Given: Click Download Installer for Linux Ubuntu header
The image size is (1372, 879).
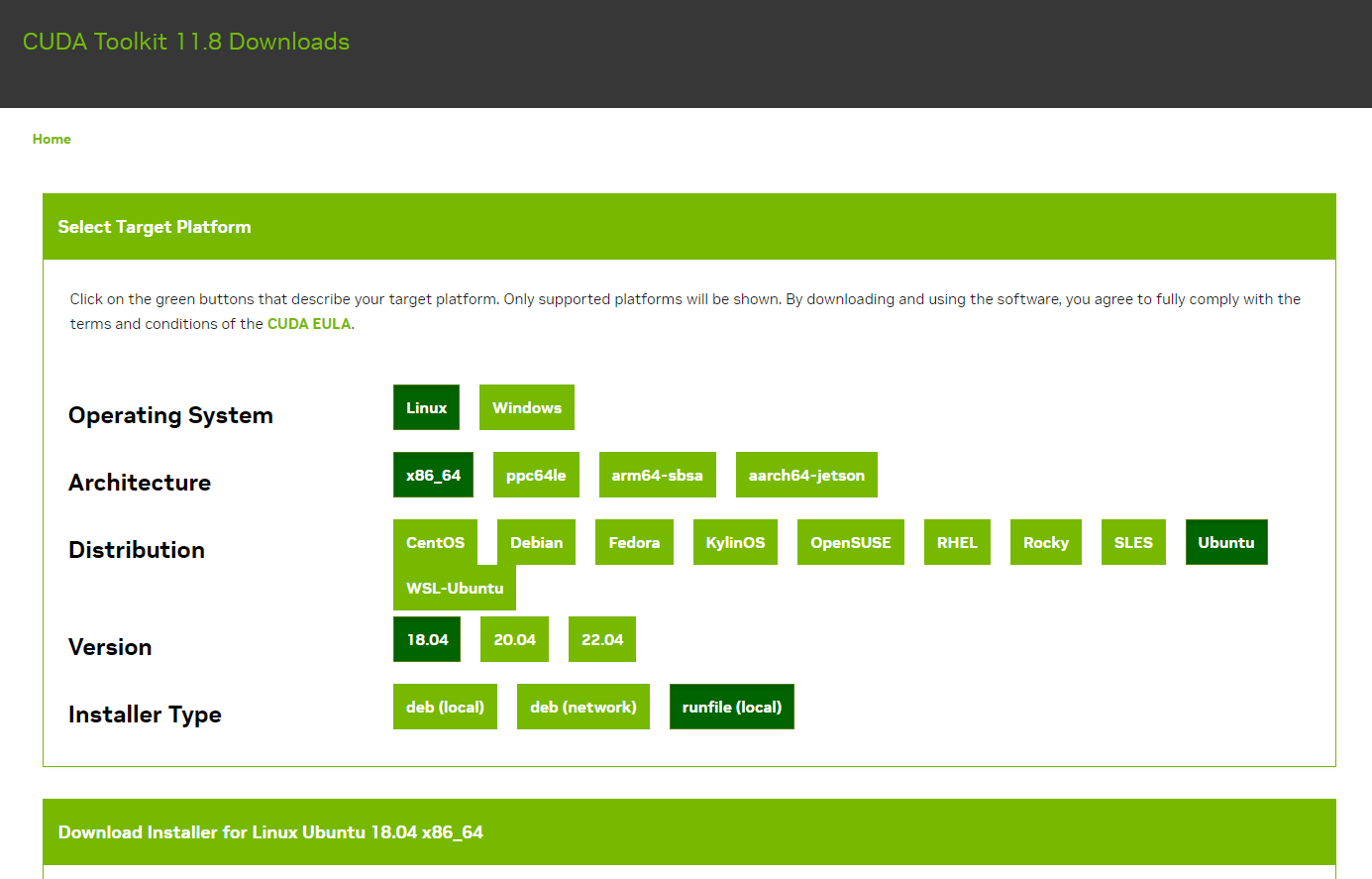Looking at the screenshot, I should (689, 832).
